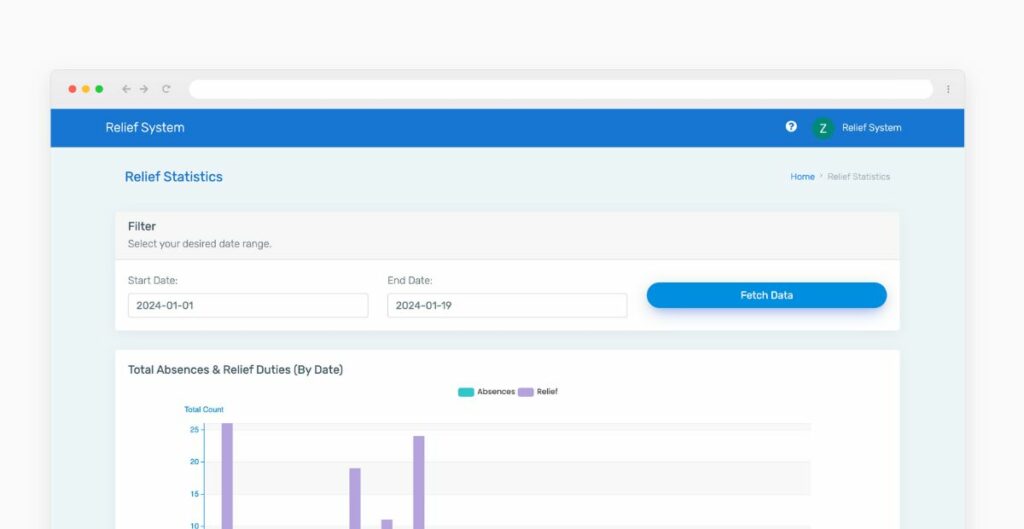Click the Relief Statistics breadcrumb item
Viewport: 1024px width, 529px height.
point(858,177)
